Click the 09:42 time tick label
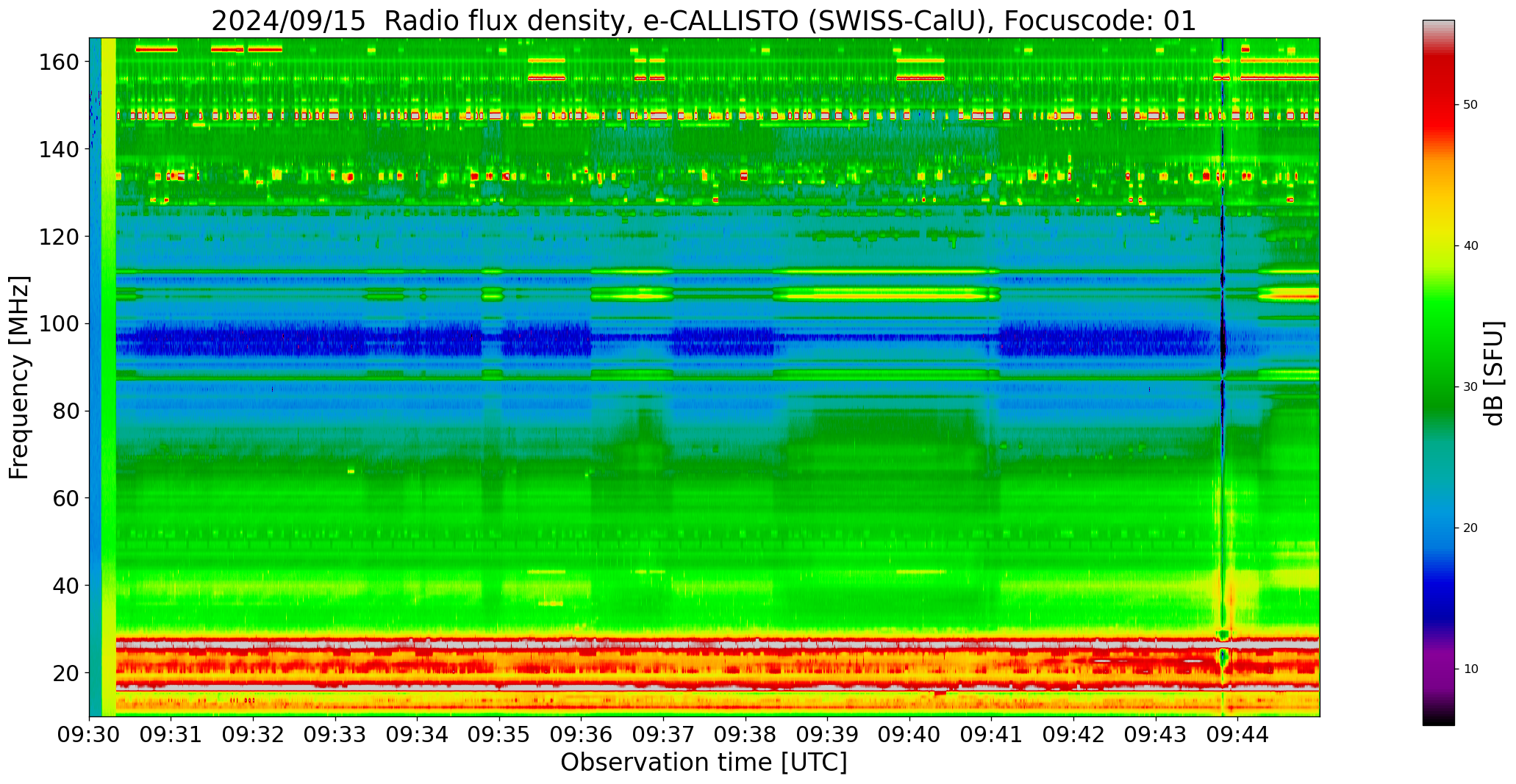This screenshot has width=1516, height=784. pyautogui.click(x=1074, y=734)
